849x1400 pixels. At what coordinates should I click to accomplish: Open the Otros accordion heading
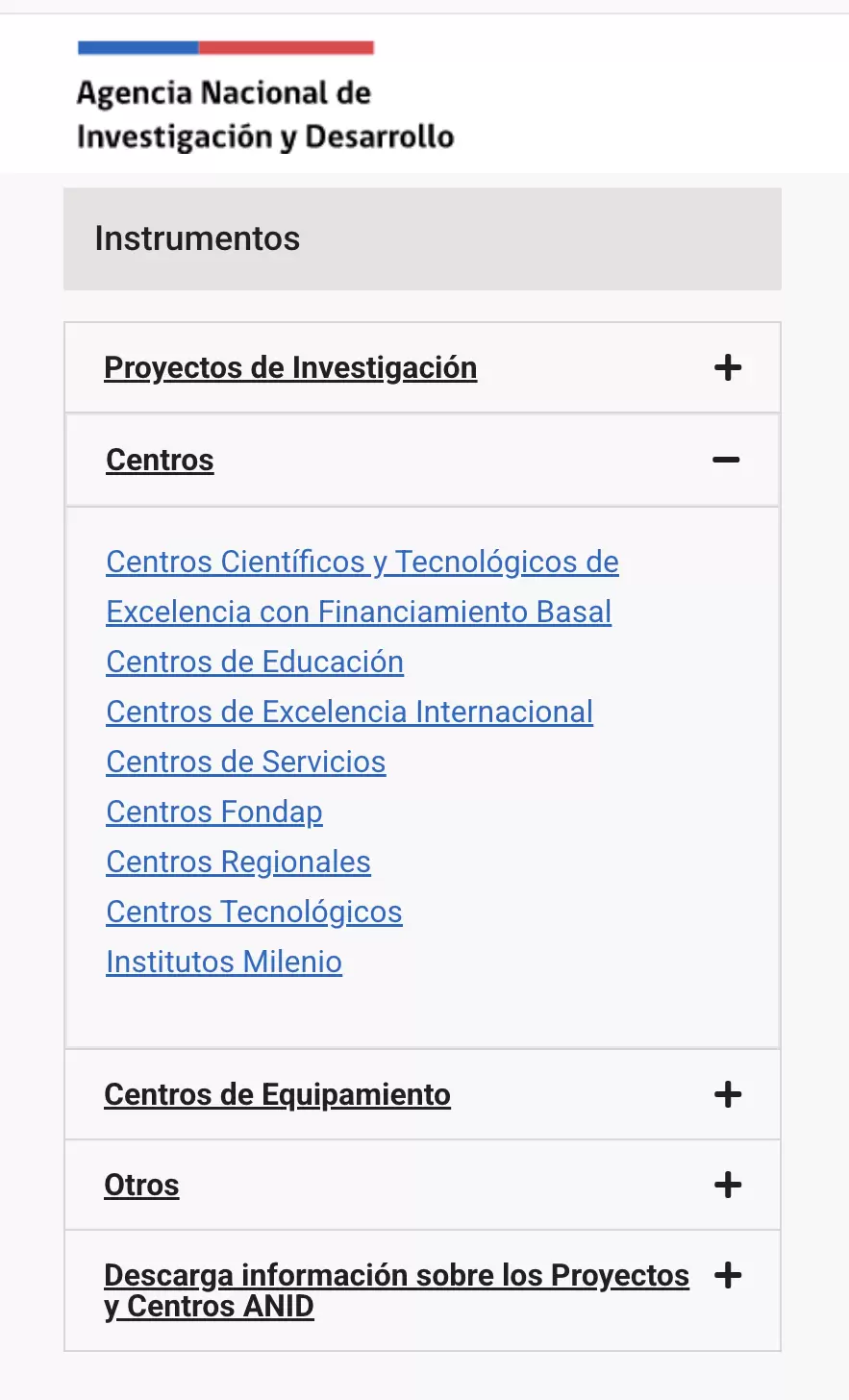(x=141, y=1185)
